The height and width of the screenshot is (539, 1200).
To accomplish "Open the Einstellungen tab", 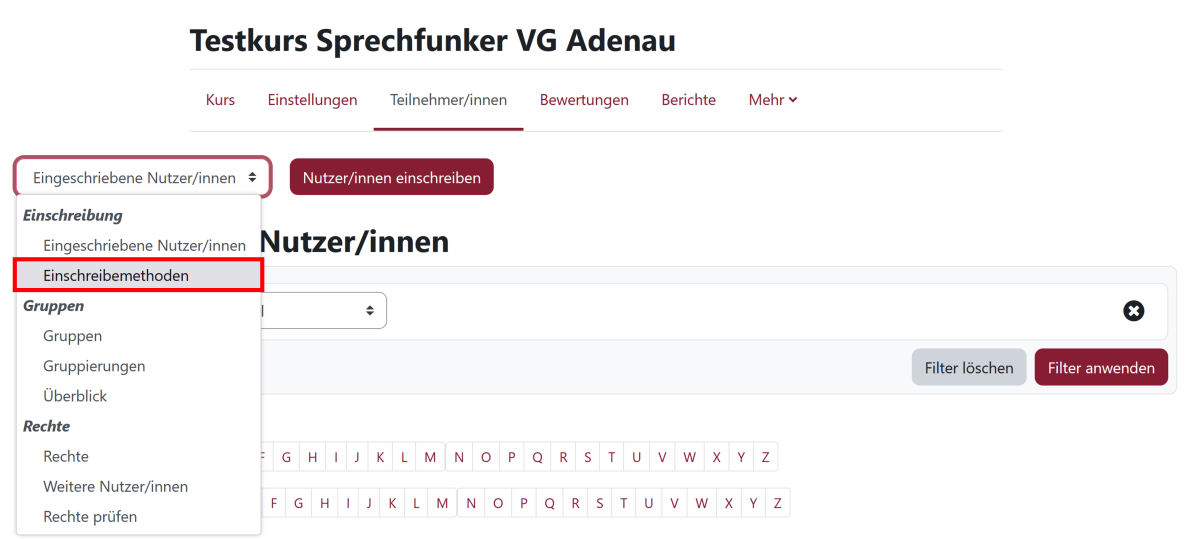I will pos(312,100).
